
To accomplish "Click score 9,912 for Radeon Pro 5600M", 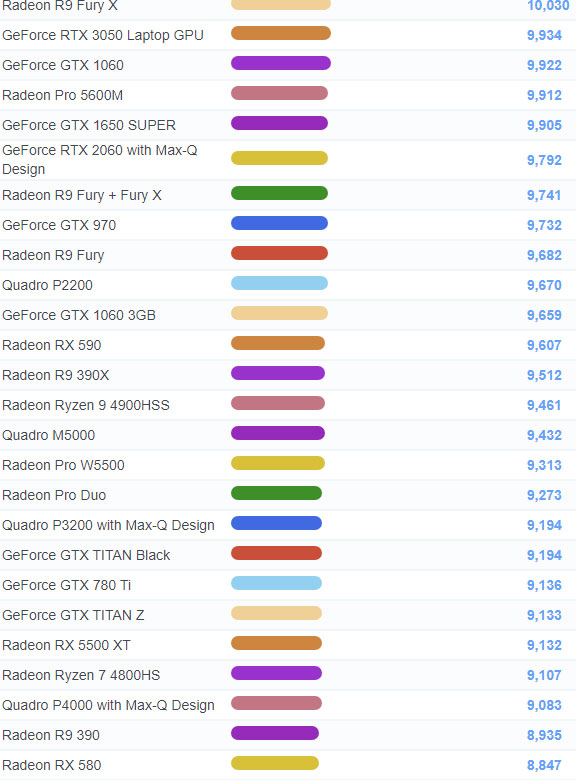I will pyautogui.click(x=544, y=95).
